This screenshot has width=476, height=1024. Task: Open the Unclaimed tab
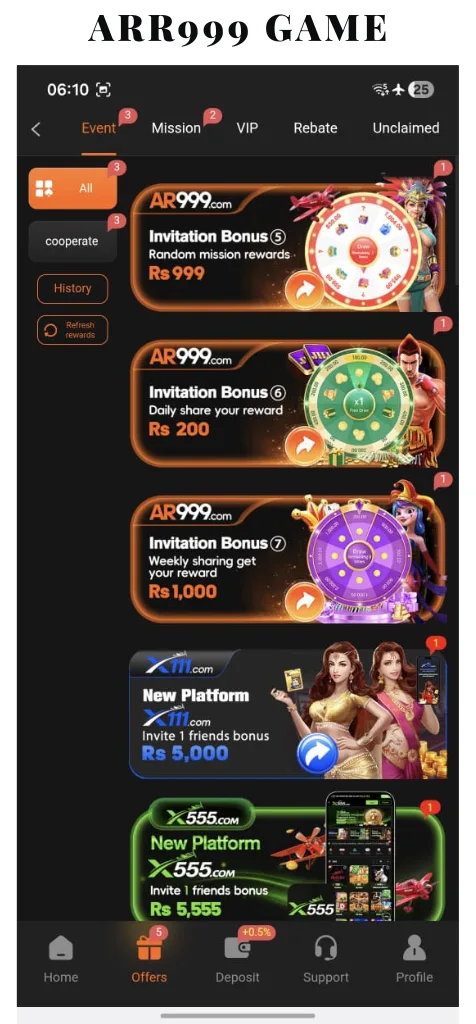tap(405, 128)
